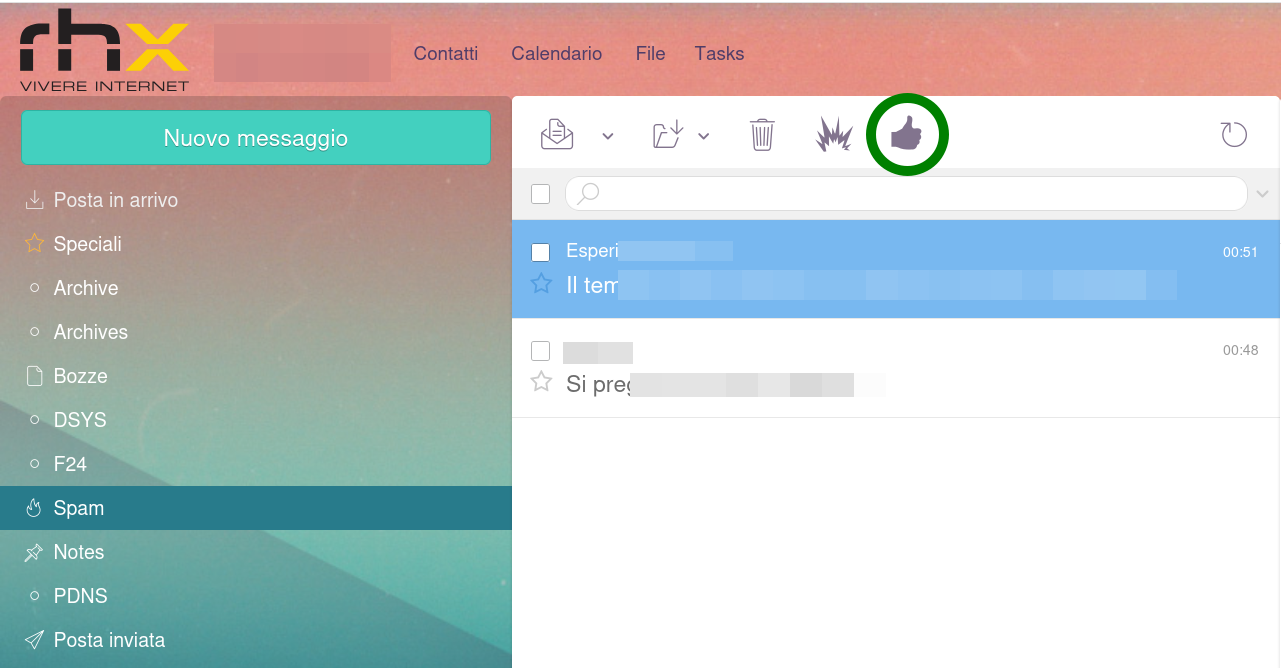
Task: Open the Calendario section
Action: tap(556, 53)
